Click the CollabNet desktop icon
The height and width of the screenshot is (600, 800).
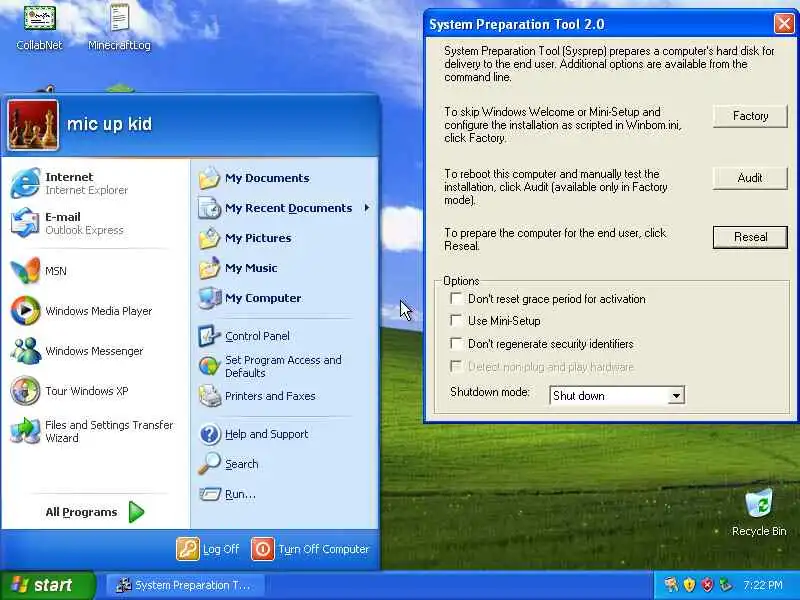point(39,27)
